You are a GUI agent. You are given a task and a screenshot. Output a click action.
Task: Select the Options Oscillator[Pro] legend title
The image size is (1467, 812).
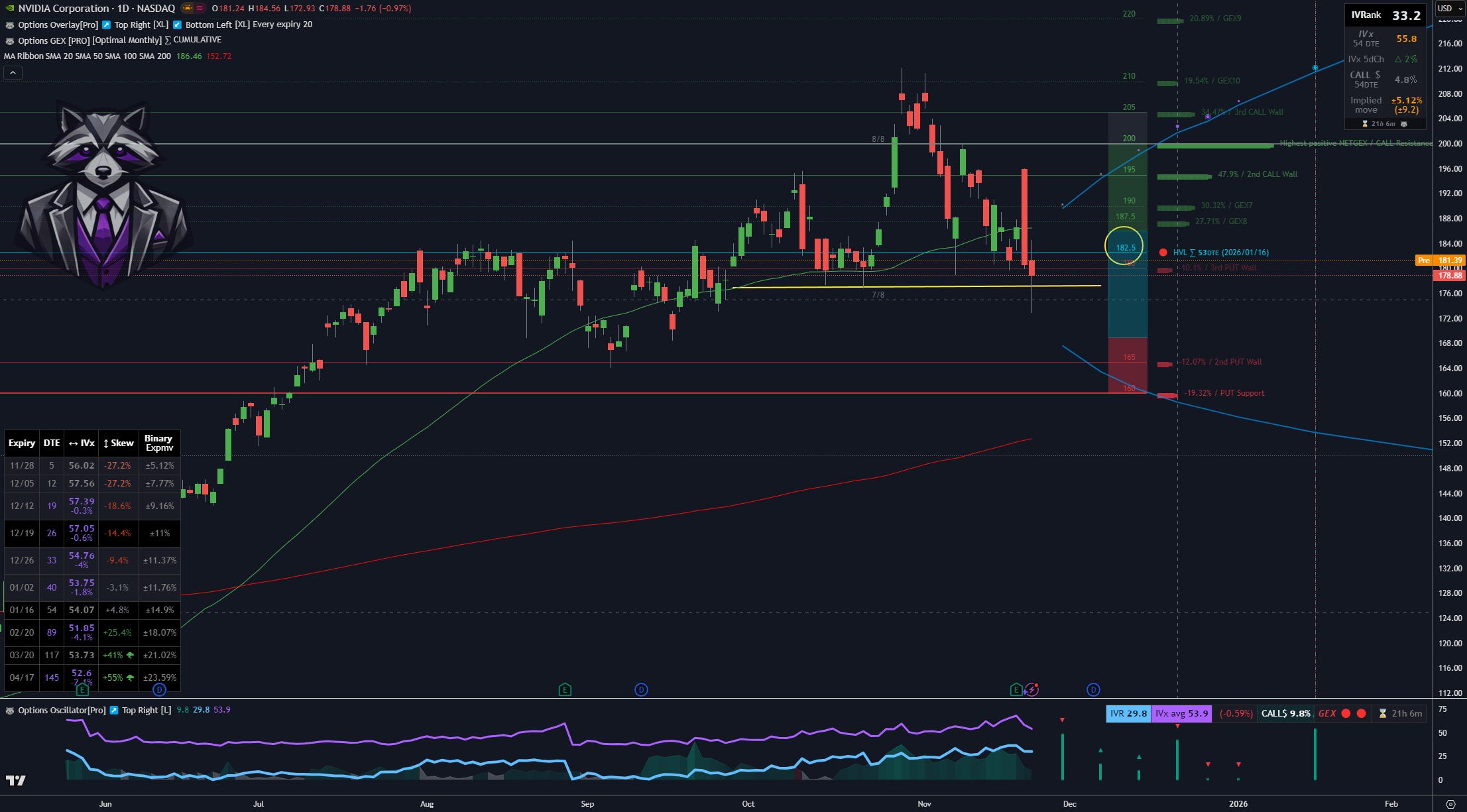(x=61, y=711)
